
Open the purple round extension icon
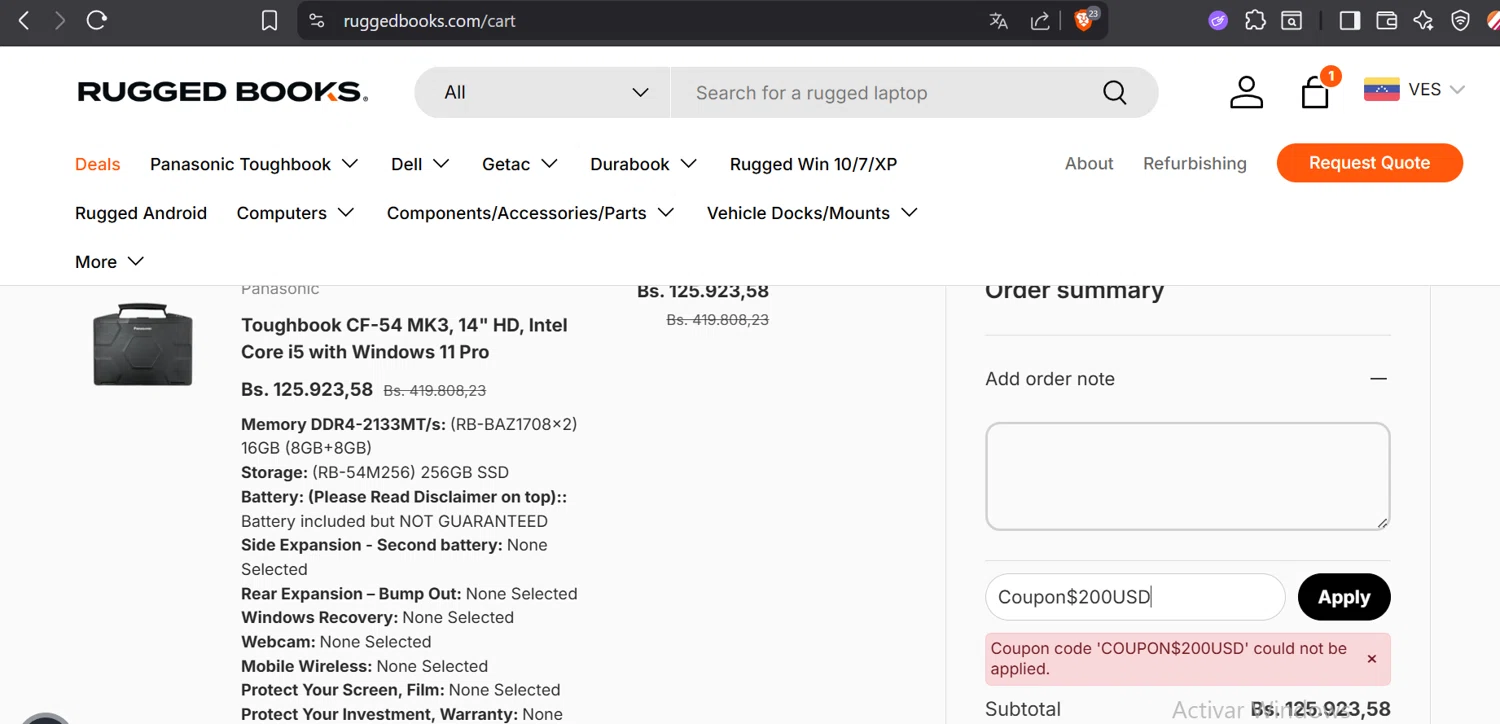point(1217,20)
